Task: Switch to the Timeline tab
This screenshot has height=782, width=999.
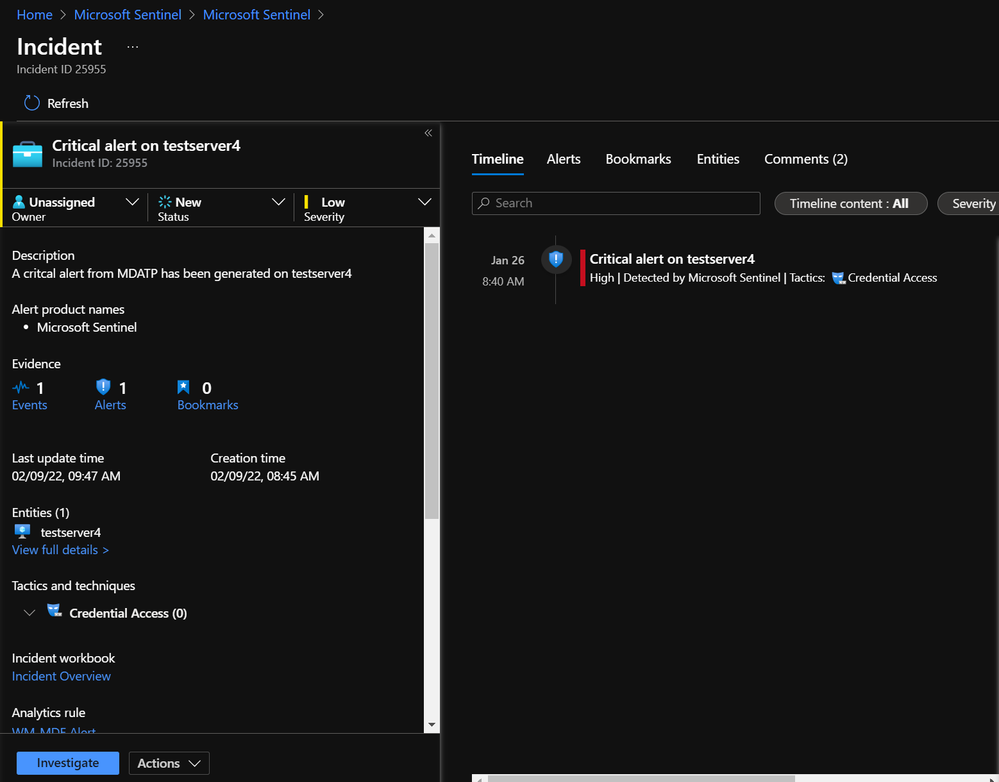Action: coord(498,159)
